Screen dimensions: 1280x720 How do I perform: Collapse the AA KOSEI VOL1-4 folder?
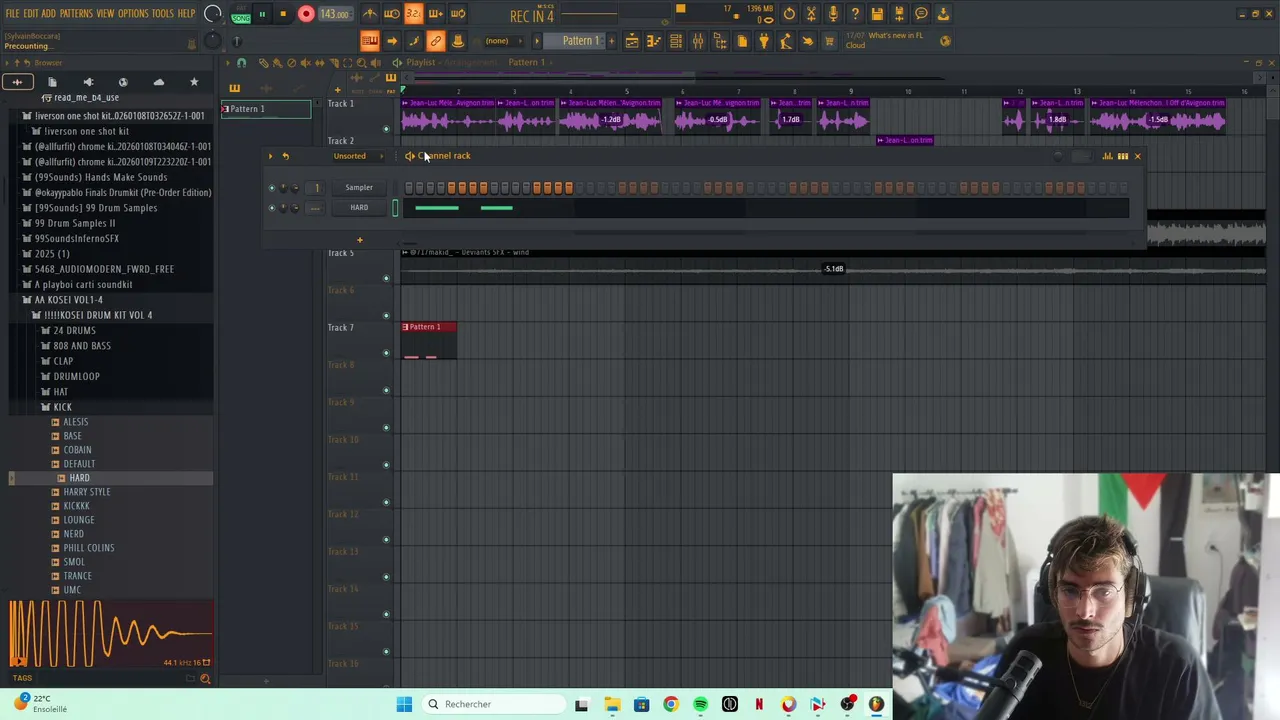coord(68,300)
